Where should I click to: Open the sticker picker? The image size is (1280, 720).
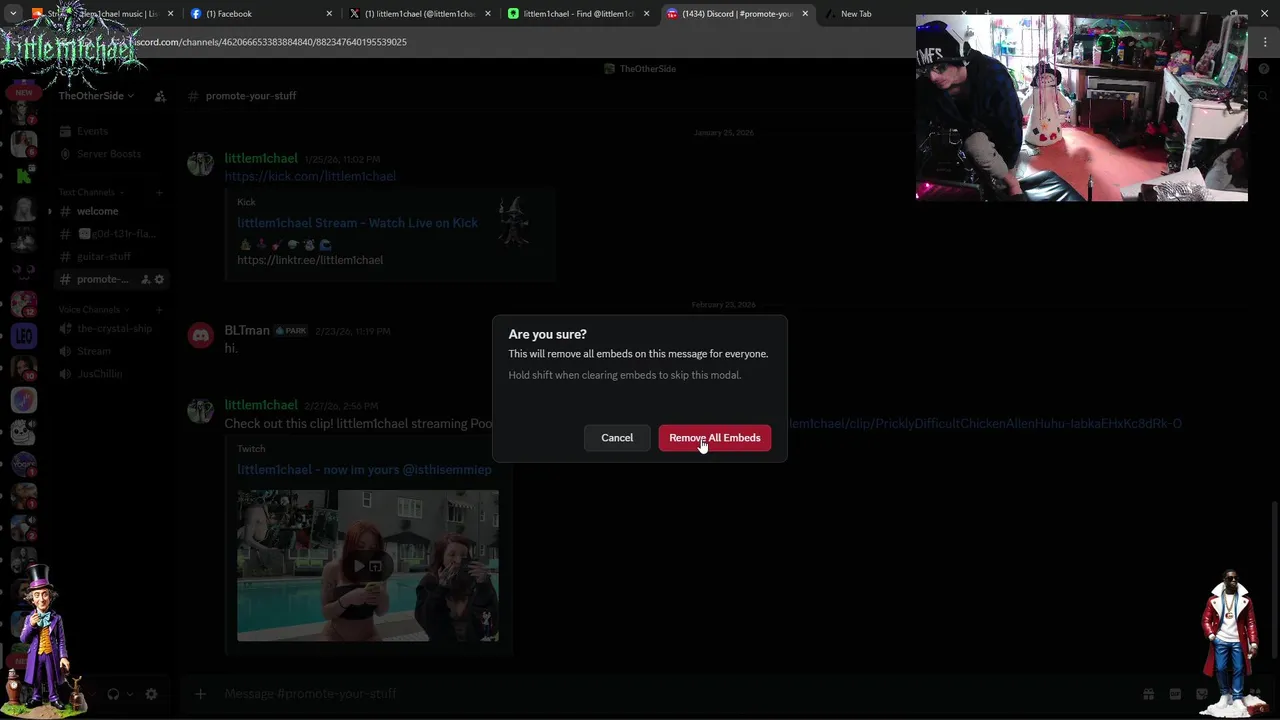click(x=1201, y=694)
